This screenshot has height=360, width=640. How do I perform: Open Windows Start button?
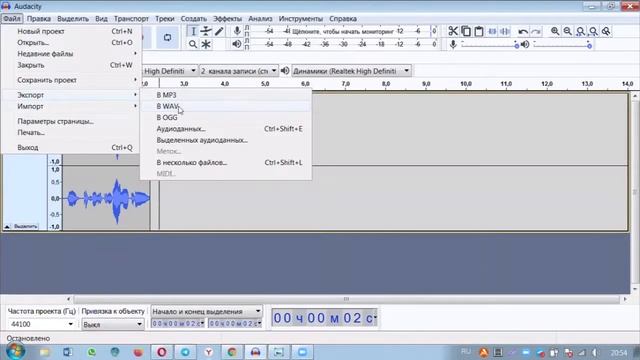coord(15,351)
